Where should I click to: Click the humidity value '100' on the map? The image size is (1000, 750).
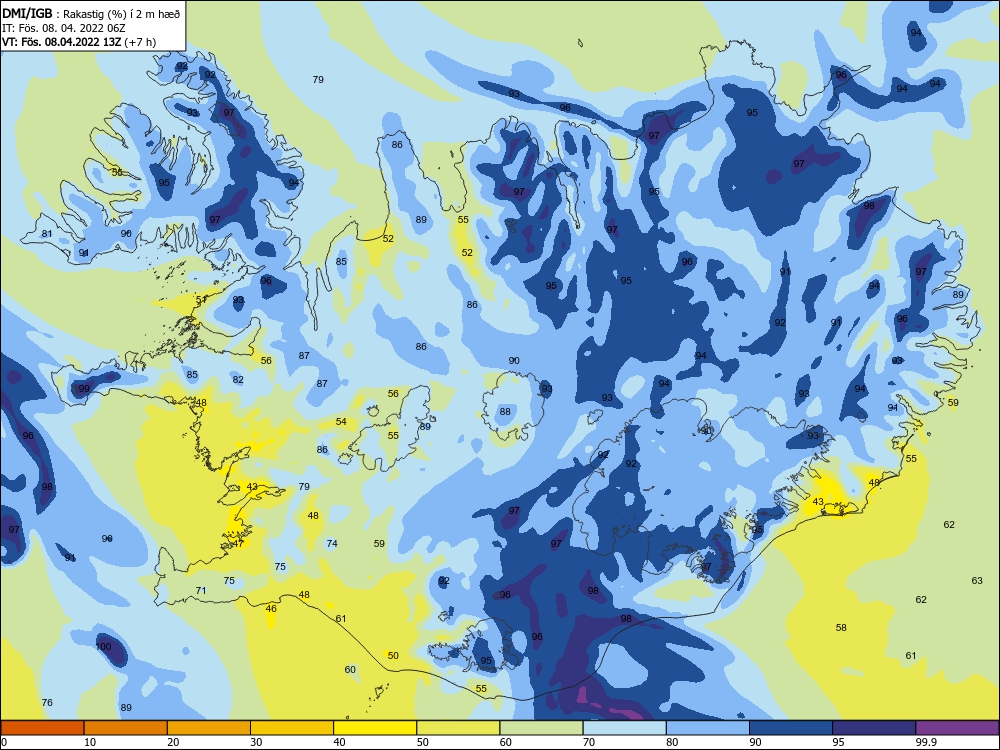point(103,647)
